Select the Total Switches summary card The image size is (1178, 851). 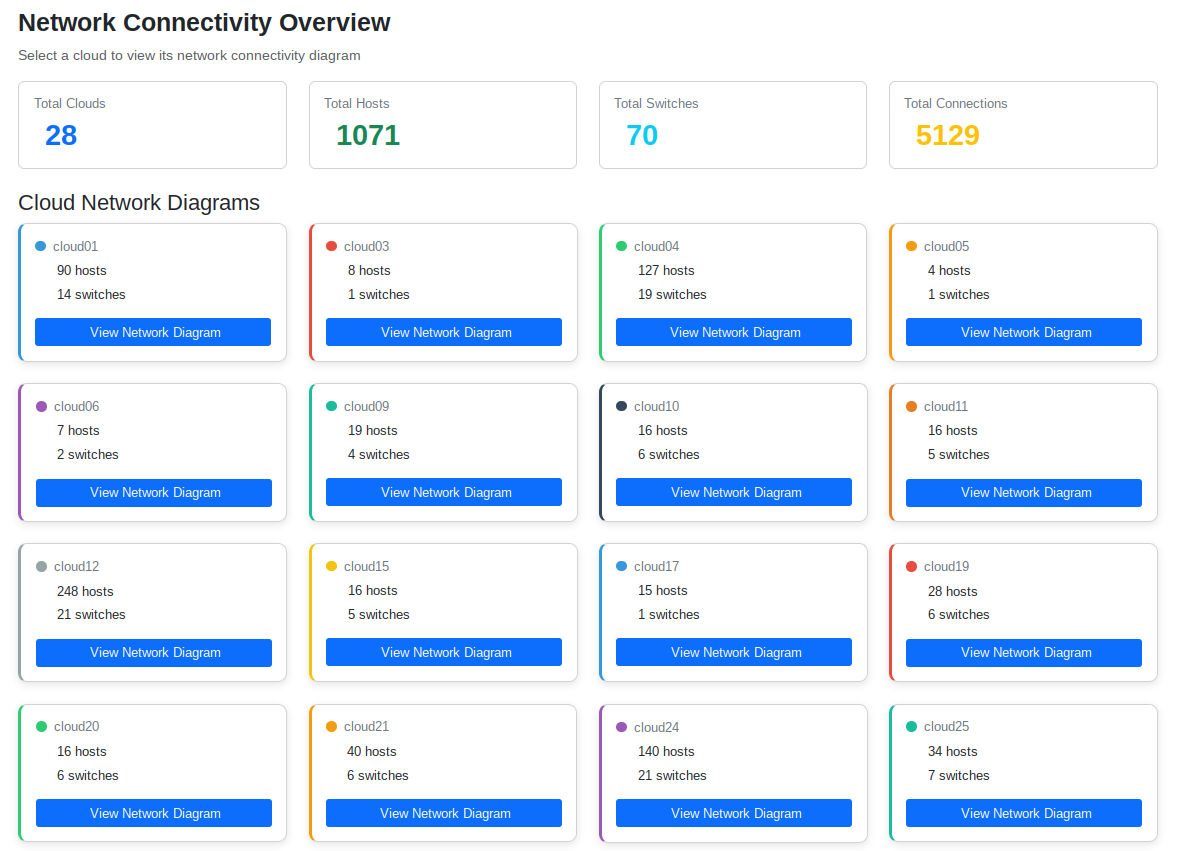coord(732,124)
